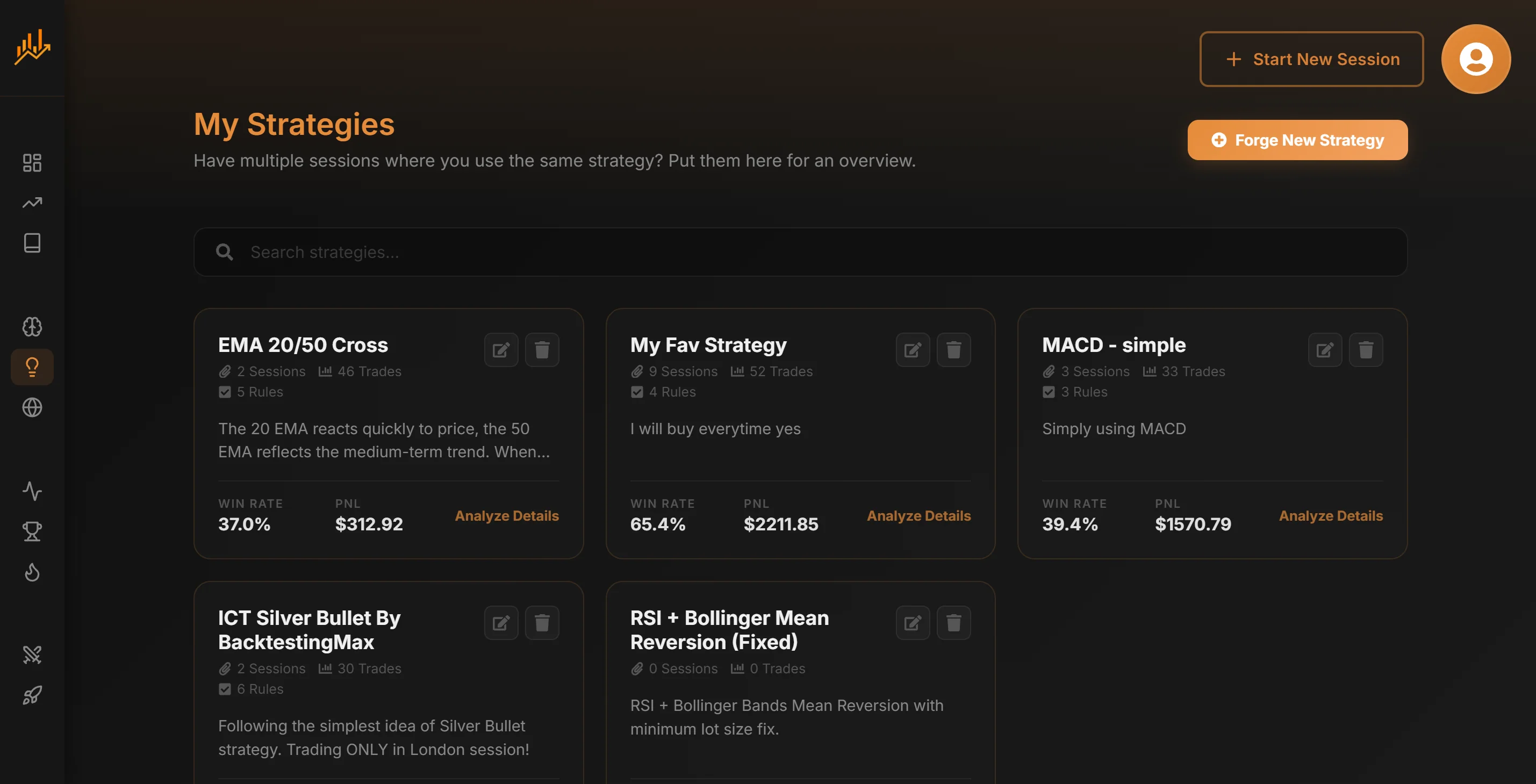This screenshot has height=784, width=1536.
Task: Open the brain icon in sidebar
Action: click(32, 326)
